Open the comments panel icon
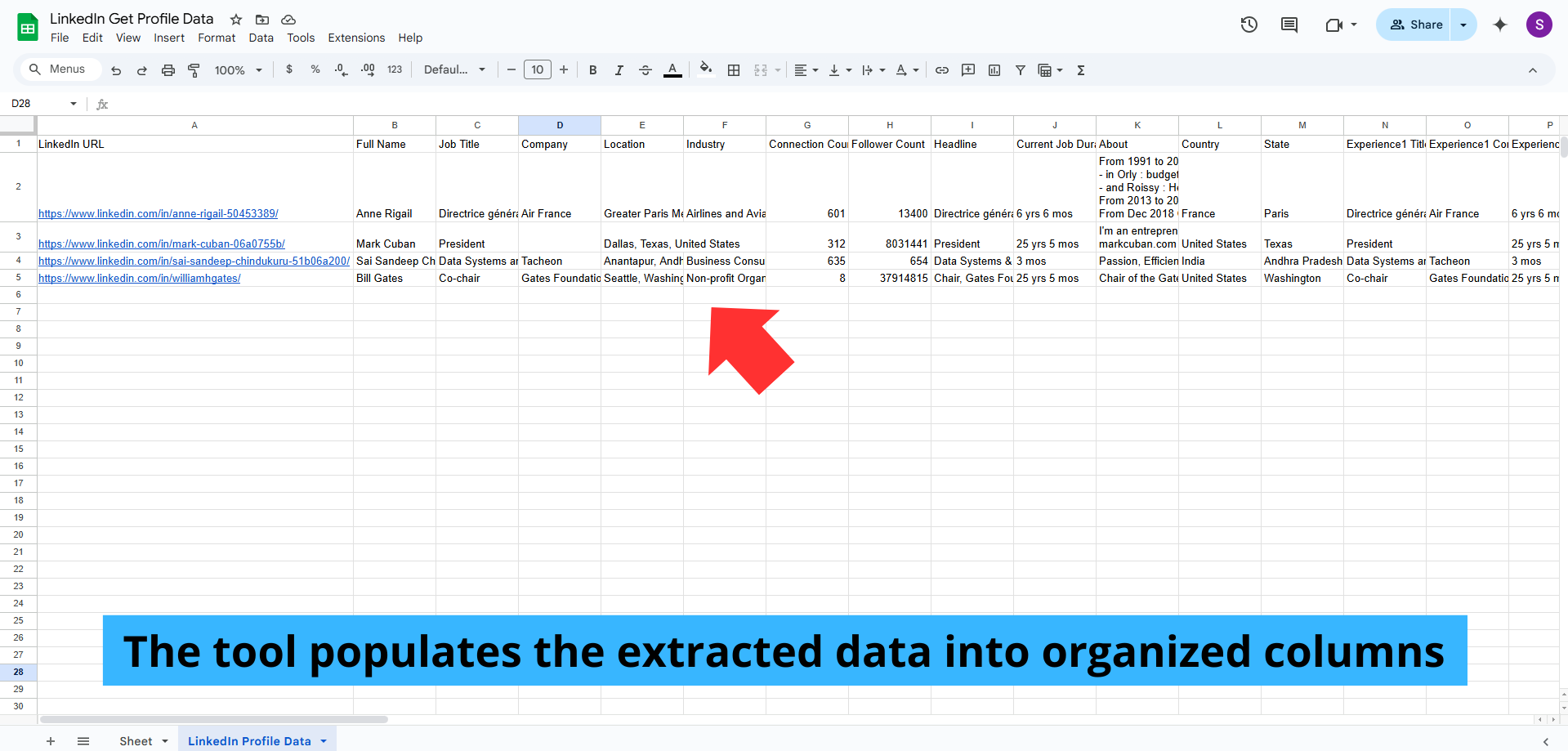 pyautogui.click(x=1289, y=25)
